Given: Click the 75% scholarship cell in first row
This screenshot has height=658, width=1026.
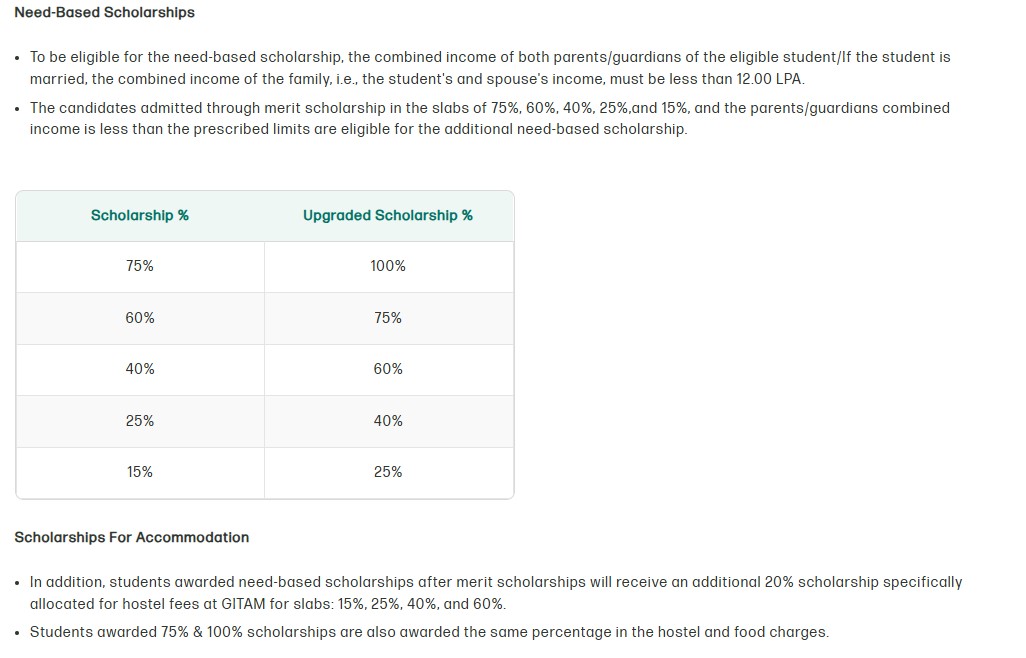Looking at the screenshot, I should pyautogui.click(x=140, y=266).
